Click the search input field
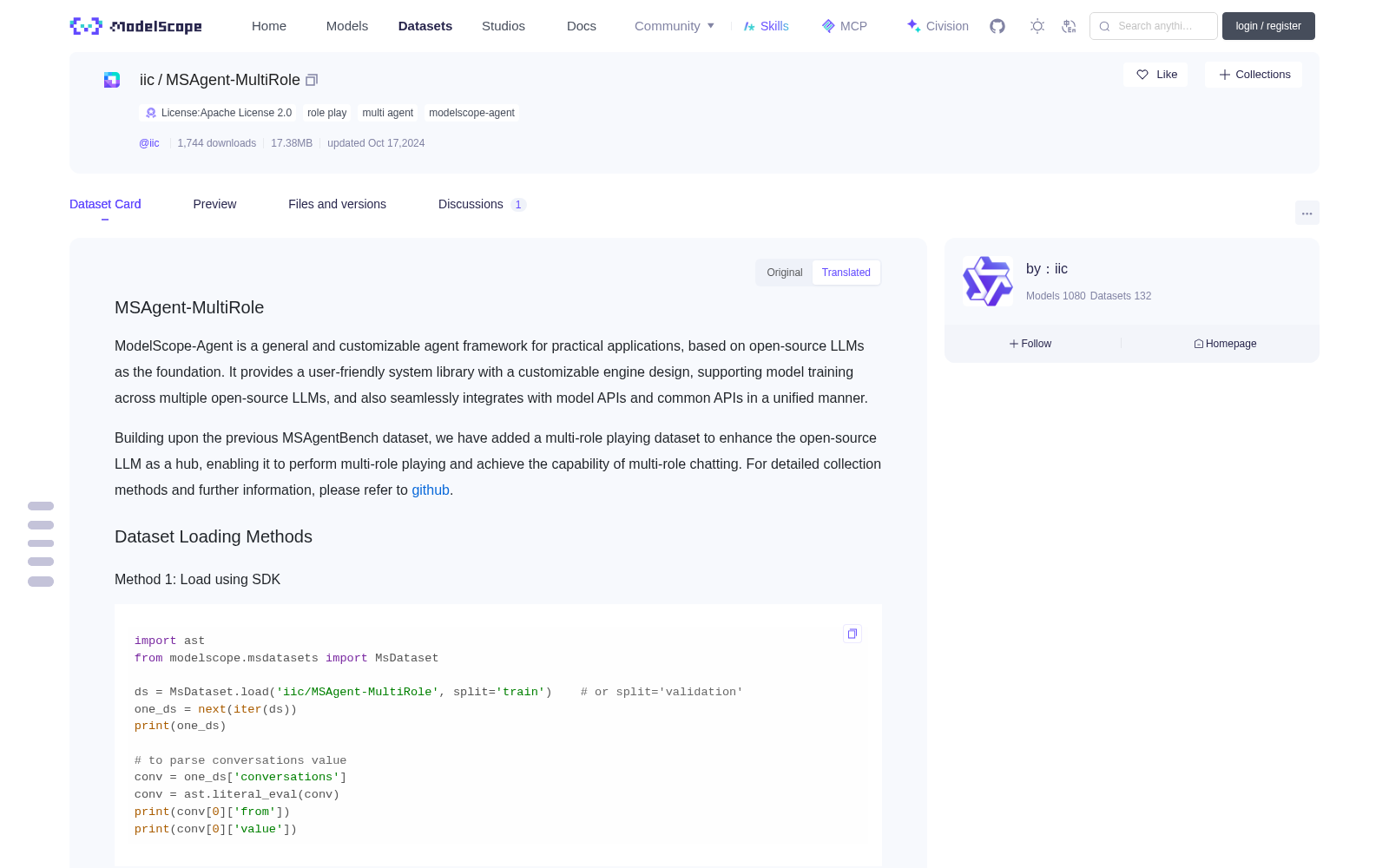Image resolution: width=1389 pixels, height=868 pixels. 1154,26
